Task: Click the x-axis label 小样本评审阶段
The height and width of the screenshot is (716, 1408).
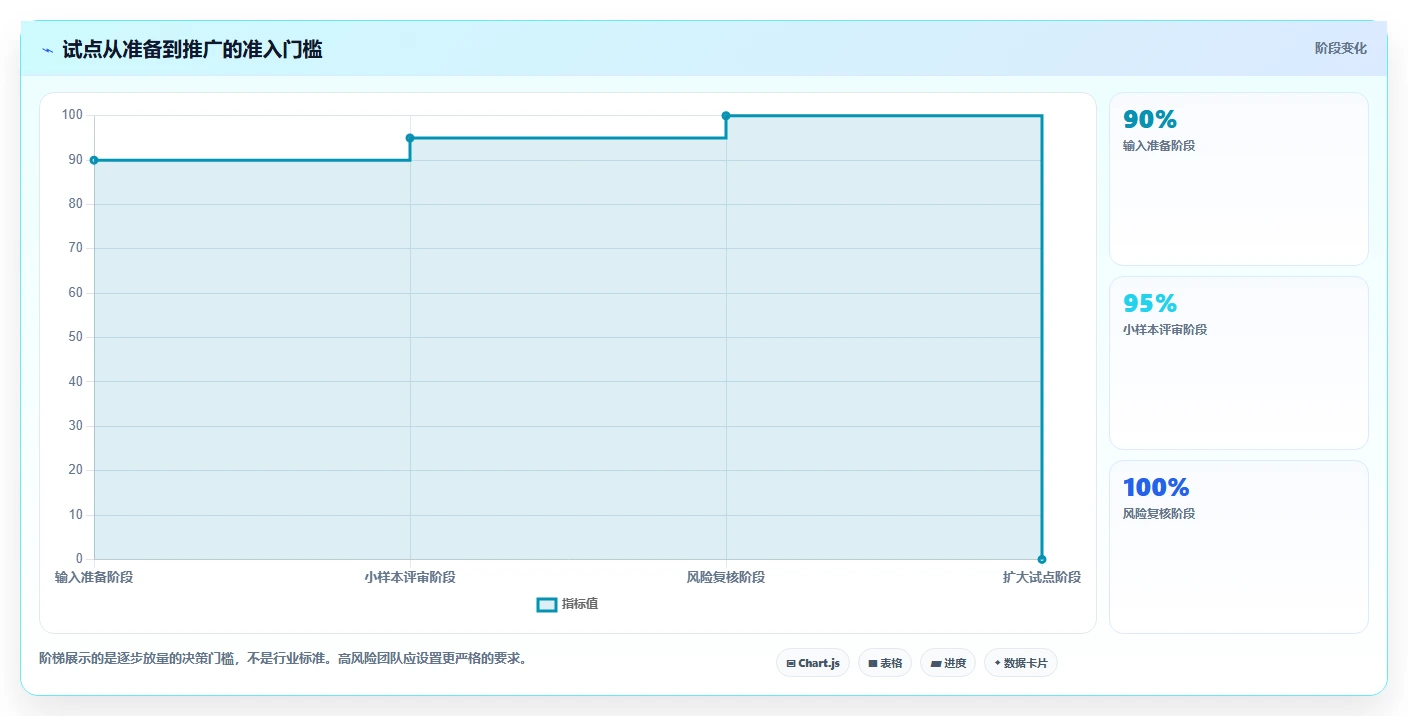Action: [410, 578]
